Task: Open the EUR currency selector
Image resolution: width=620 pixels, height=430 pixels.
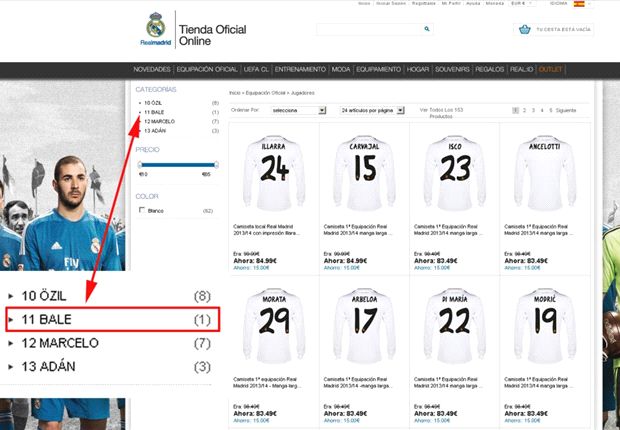Action: click(x=522, y=3)
